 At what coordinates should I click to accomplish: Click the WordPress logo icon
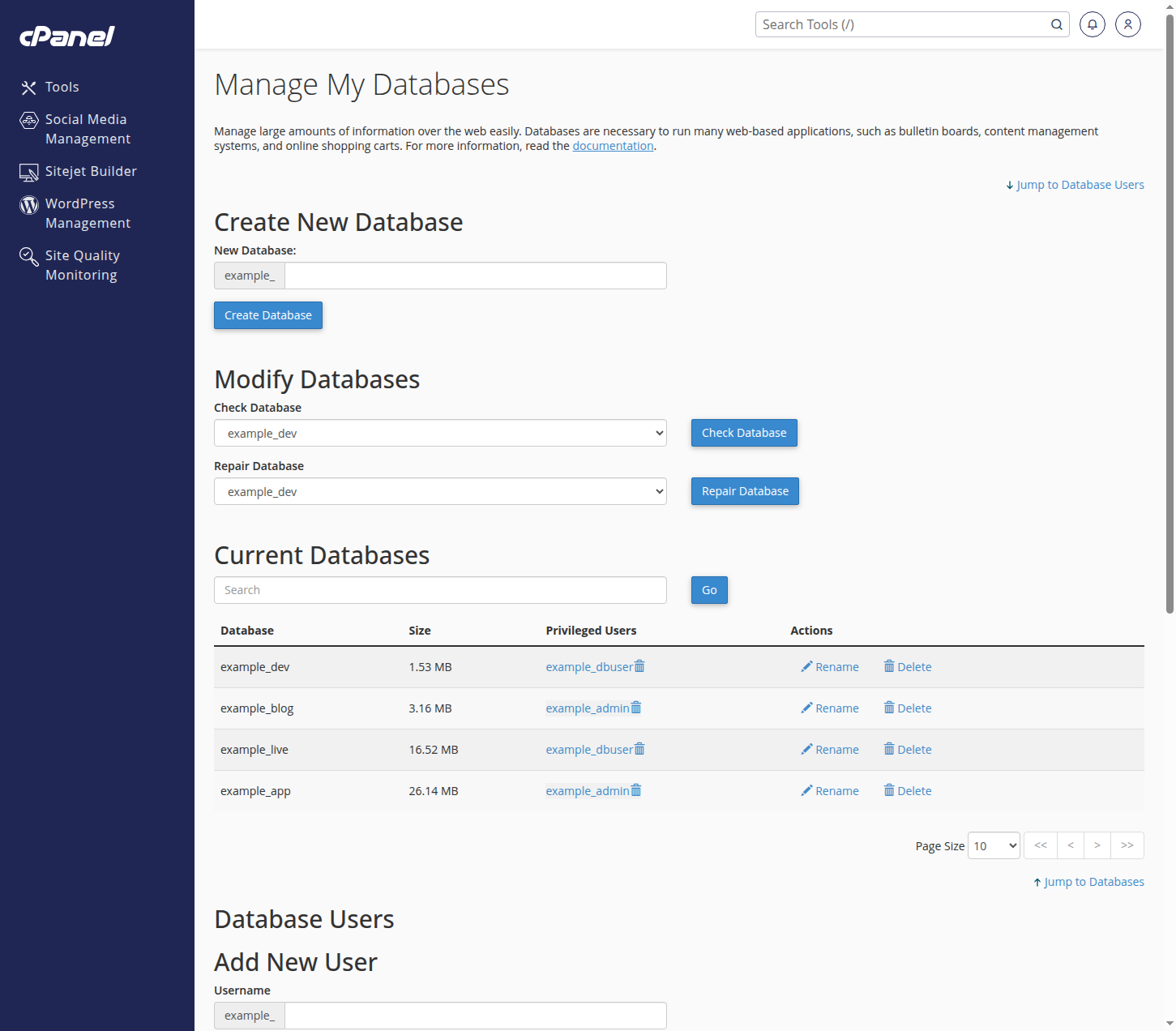click(x=29, y=204)
